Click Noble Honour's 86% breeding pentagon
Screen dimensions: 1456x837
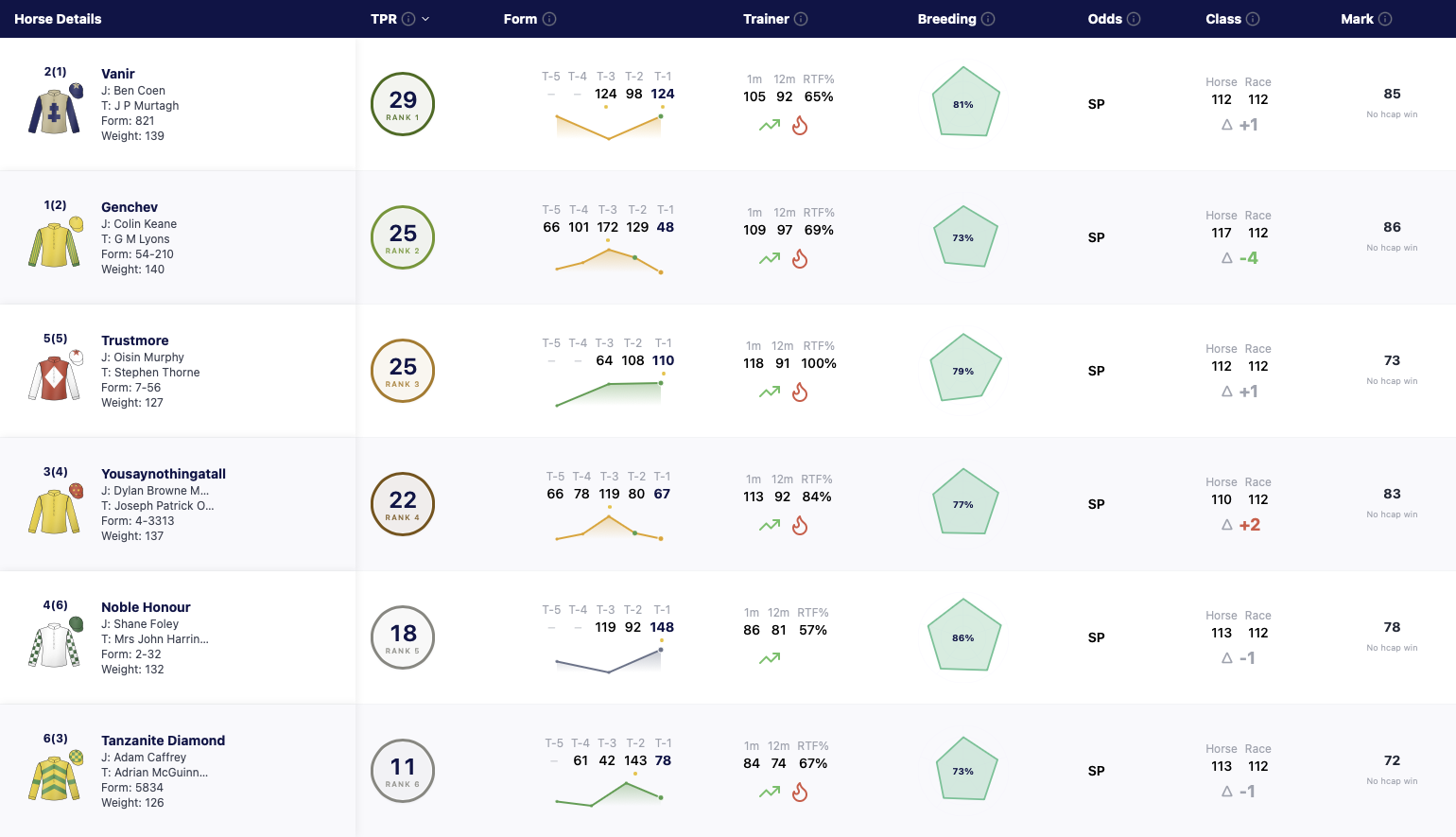point(963,636)
